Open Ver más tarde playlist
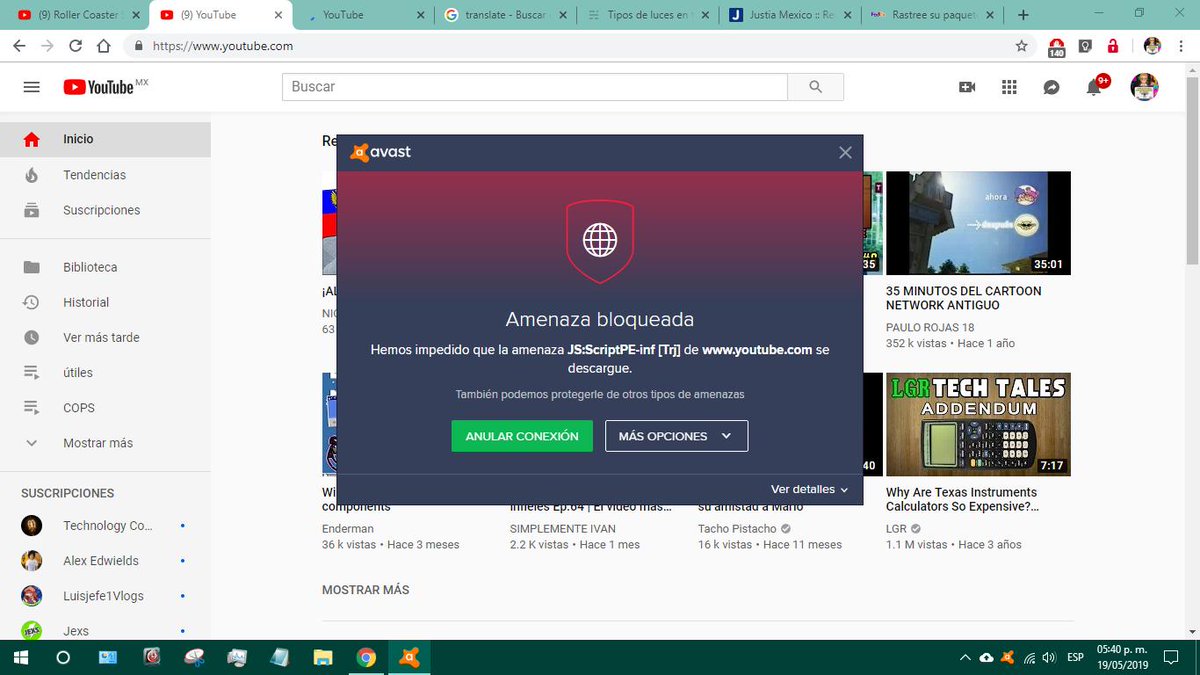1200x675 pixels. tap(105, 337)
